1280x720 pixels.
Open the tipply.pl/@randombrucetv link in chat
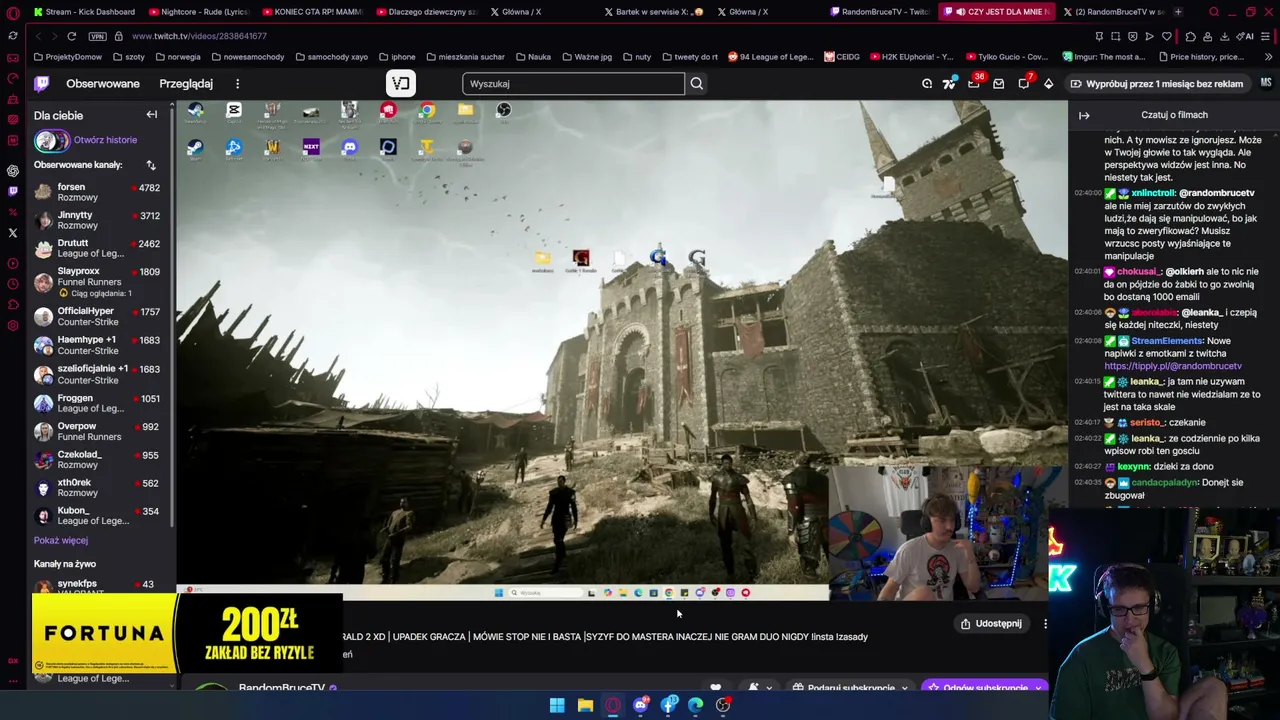tap(1173, 366)
